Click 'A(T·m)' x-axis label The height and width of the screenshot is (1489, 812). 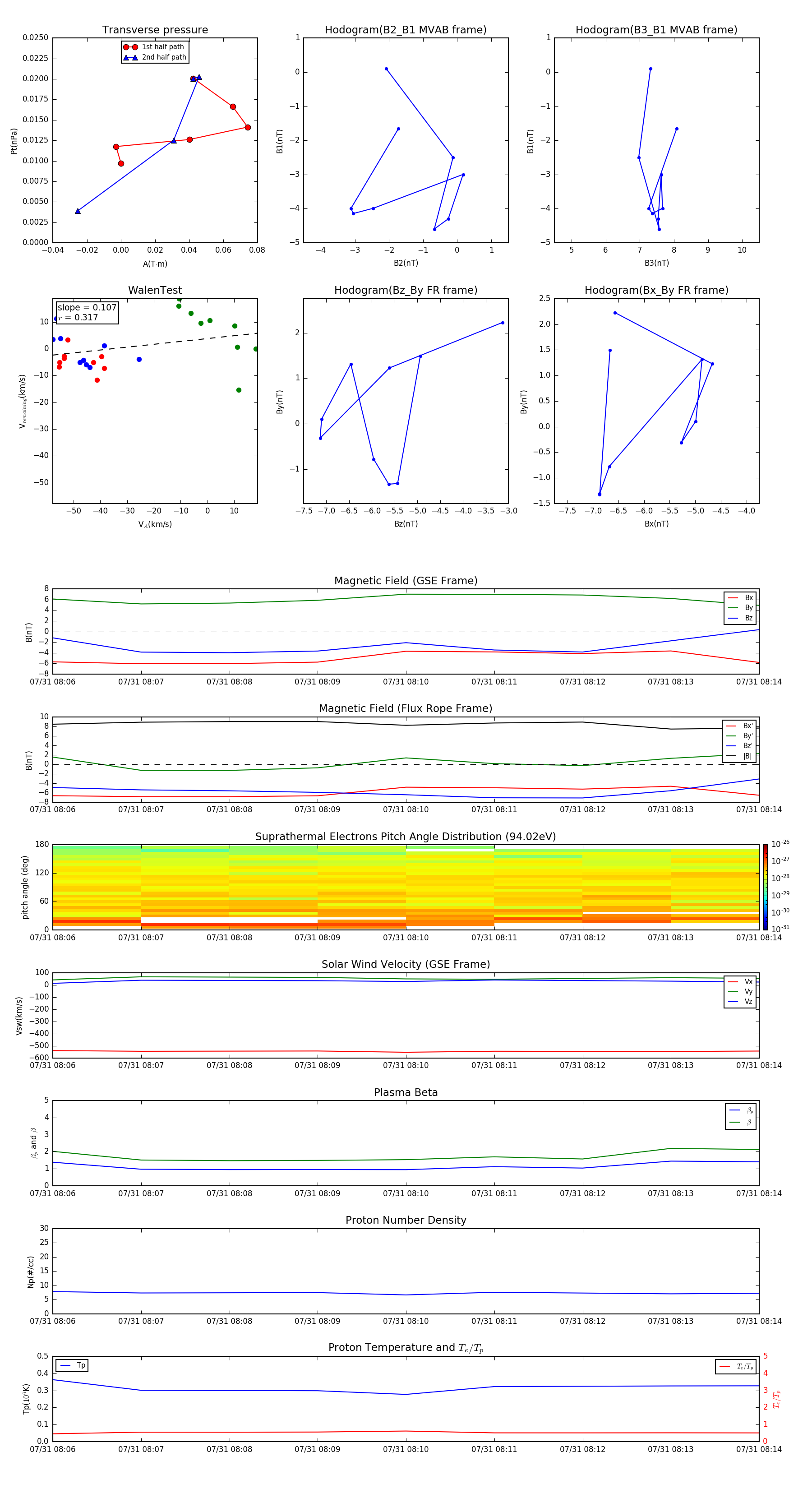click(155, 264)
